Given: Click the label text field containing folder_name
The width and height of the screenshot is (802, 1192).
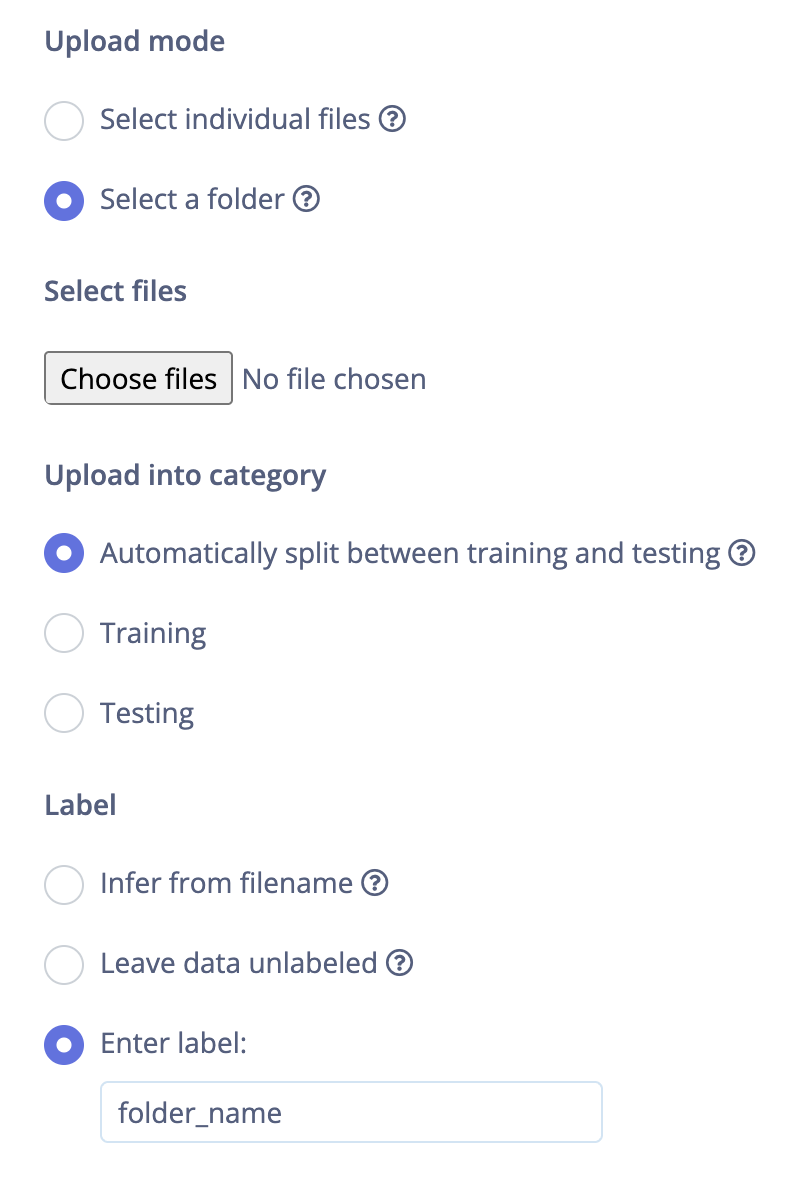Looking at the screenshot, I should (351, 1112).
